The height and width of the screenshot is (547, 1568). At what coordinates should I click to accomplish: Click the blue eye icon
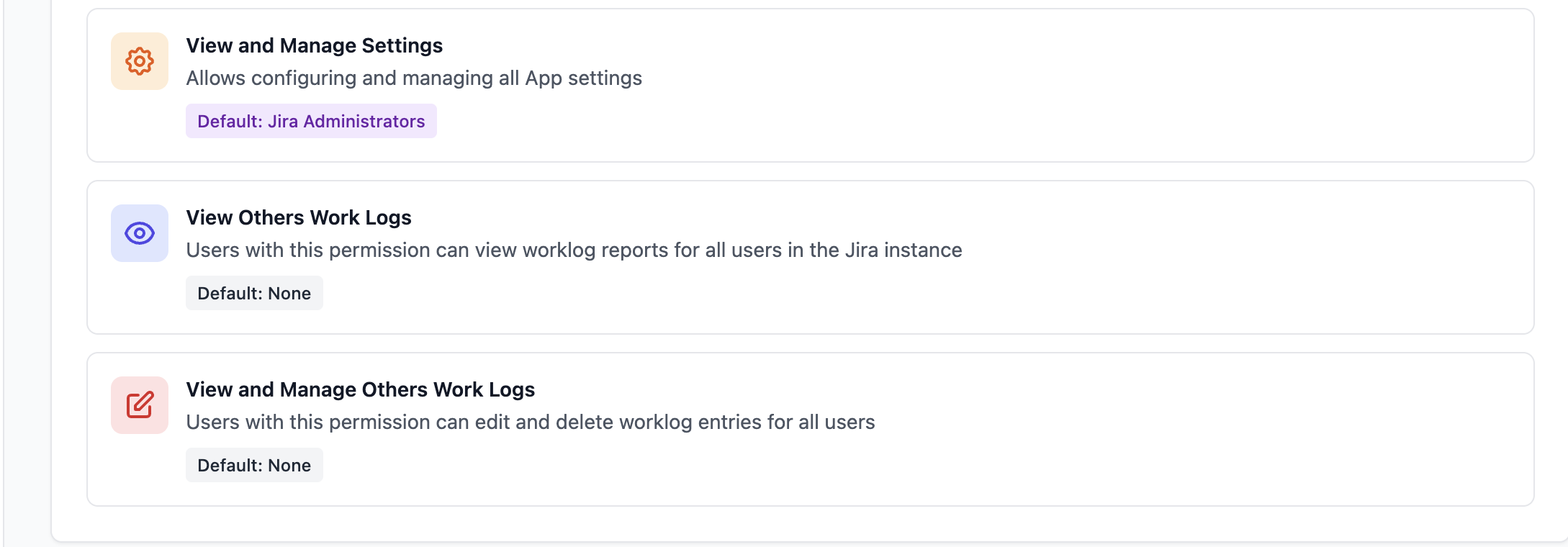click(140, 233)
